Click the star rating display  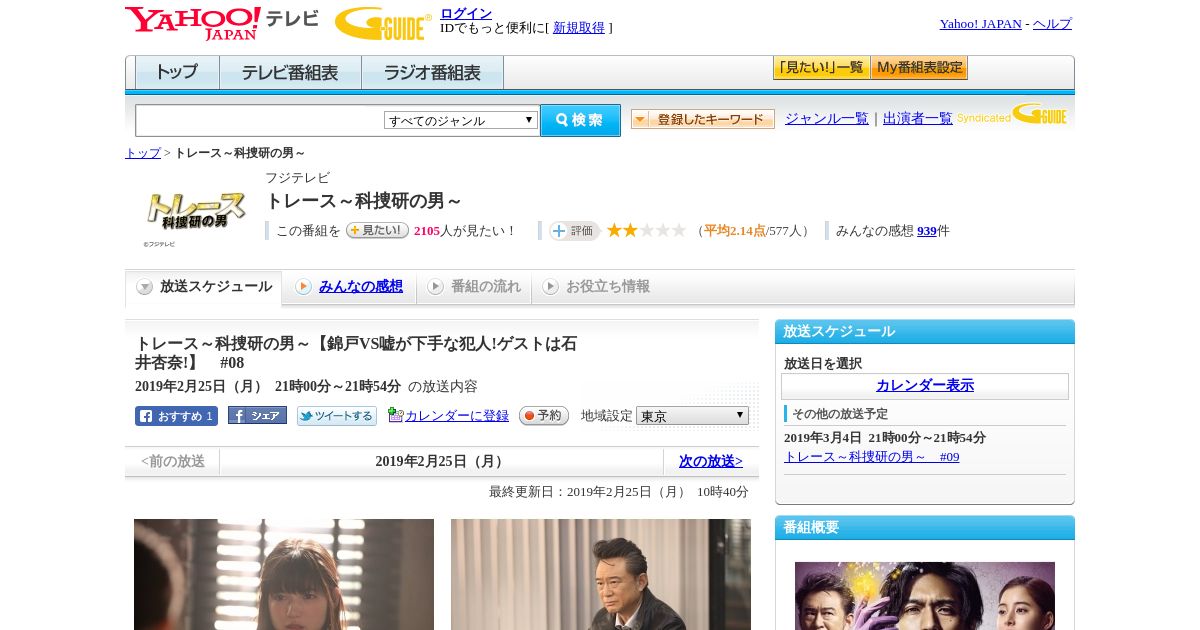(x=646, y=230)
